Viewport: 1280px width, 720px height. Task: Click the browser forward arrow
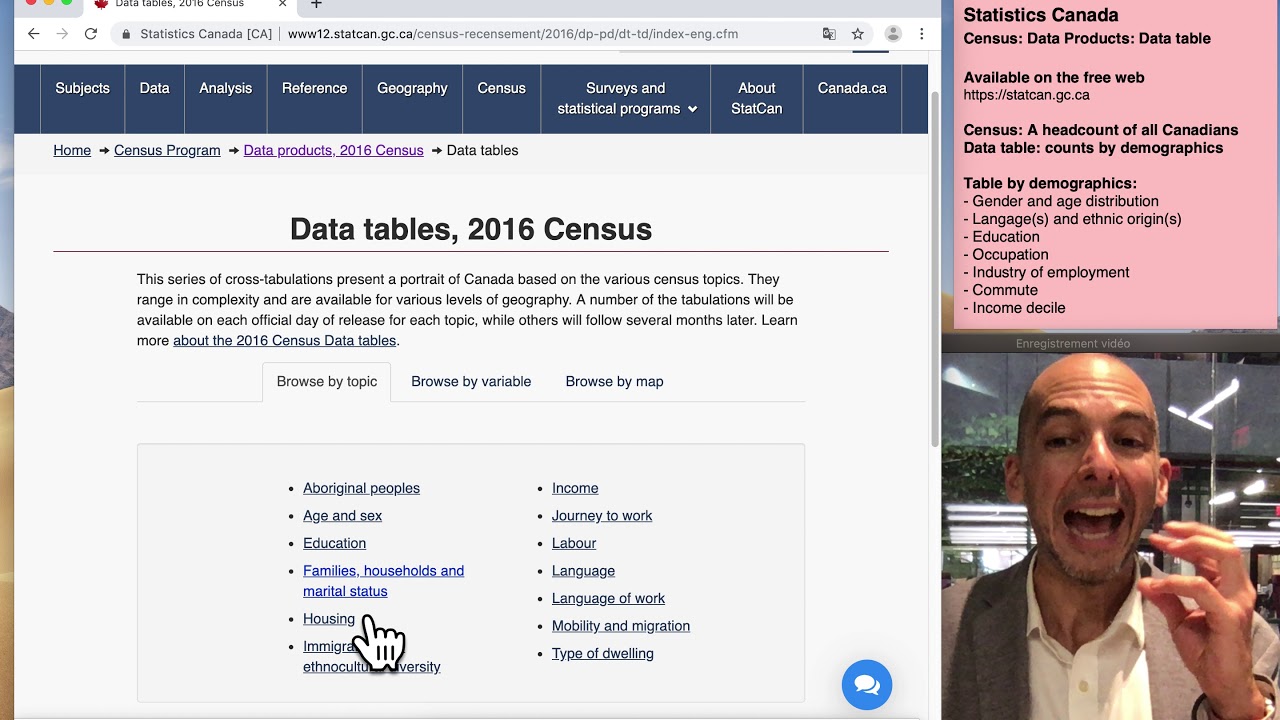tap(62, 34)
